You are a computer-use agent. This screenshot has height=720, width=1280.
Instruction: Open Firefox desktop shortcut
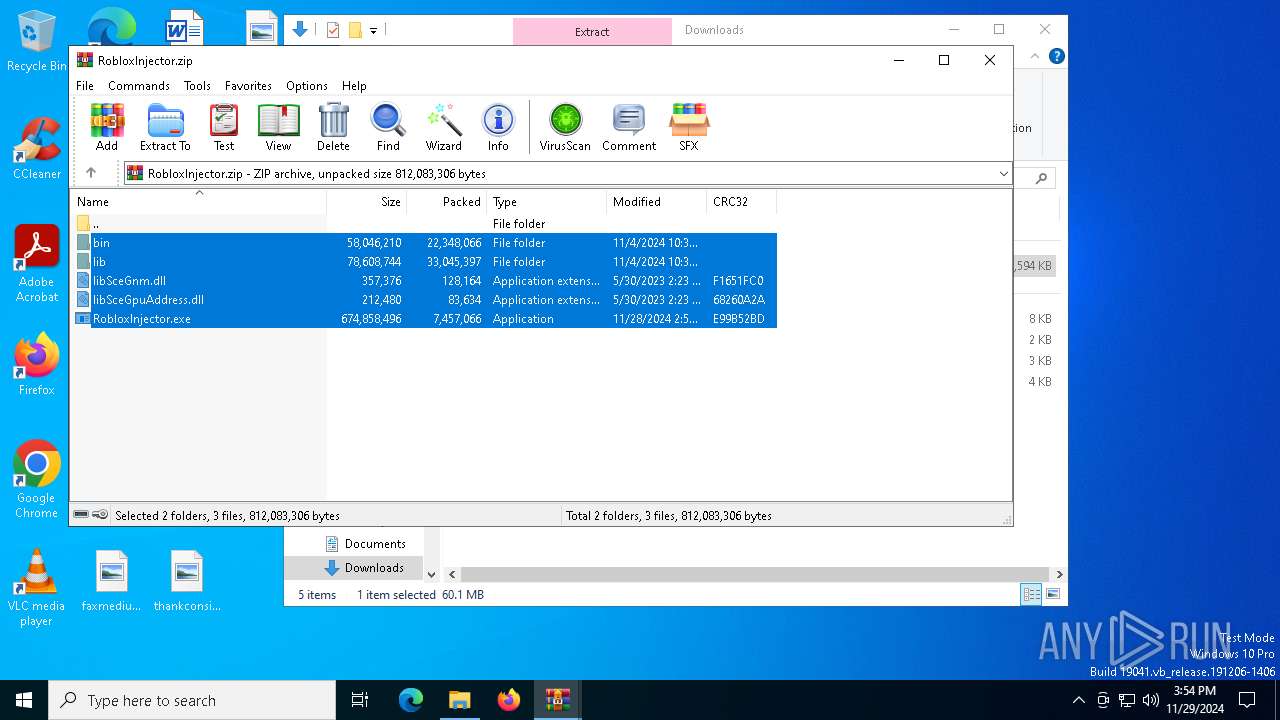click(x=37, y=364)
